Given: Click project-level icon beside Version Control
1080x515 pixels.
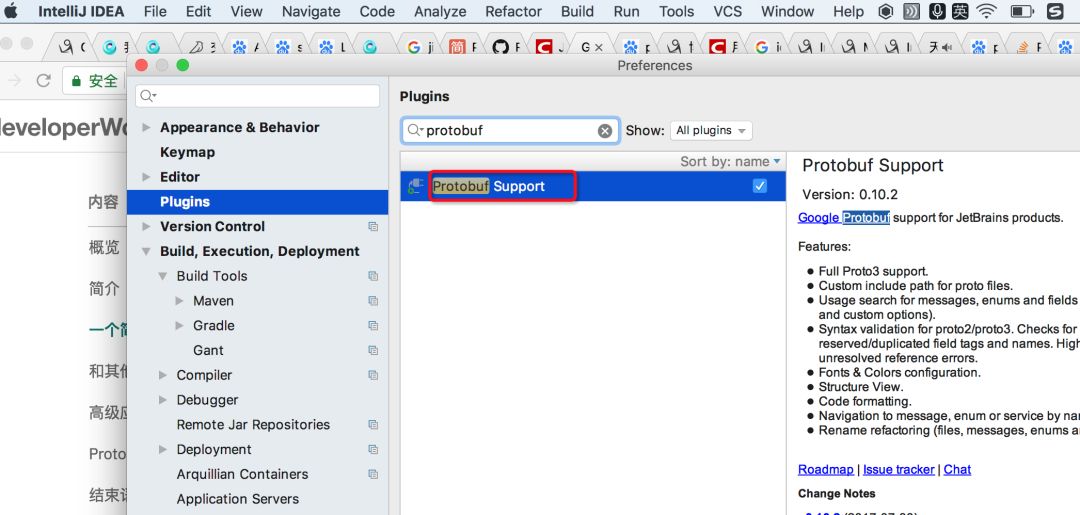Looking at the screenshot, I should 373,227.
